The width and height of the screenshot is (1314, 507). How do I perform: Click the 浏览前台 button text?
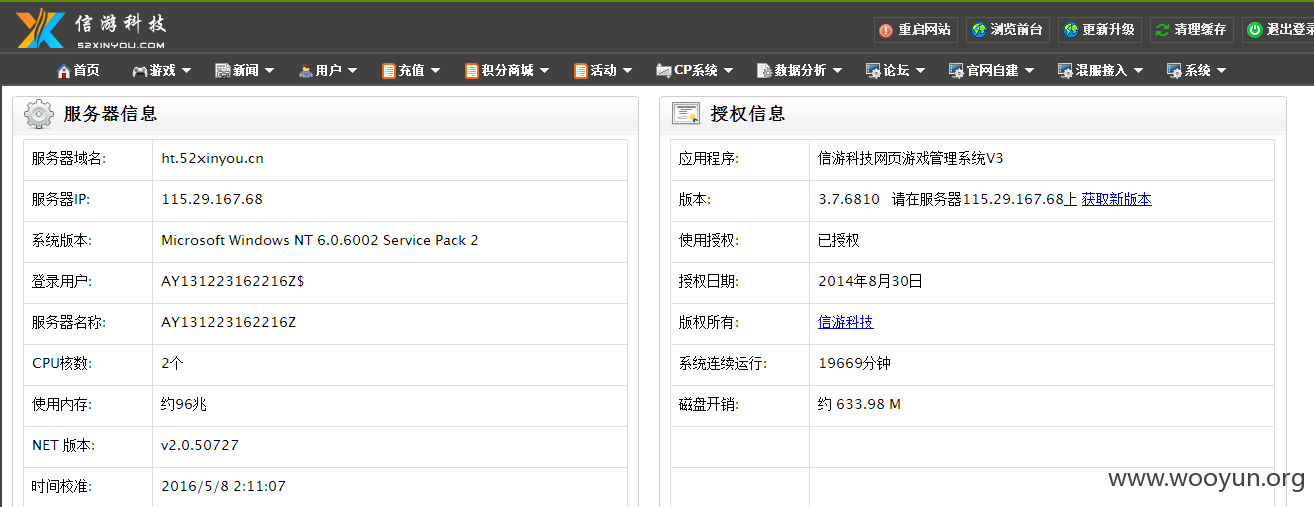1016,30
